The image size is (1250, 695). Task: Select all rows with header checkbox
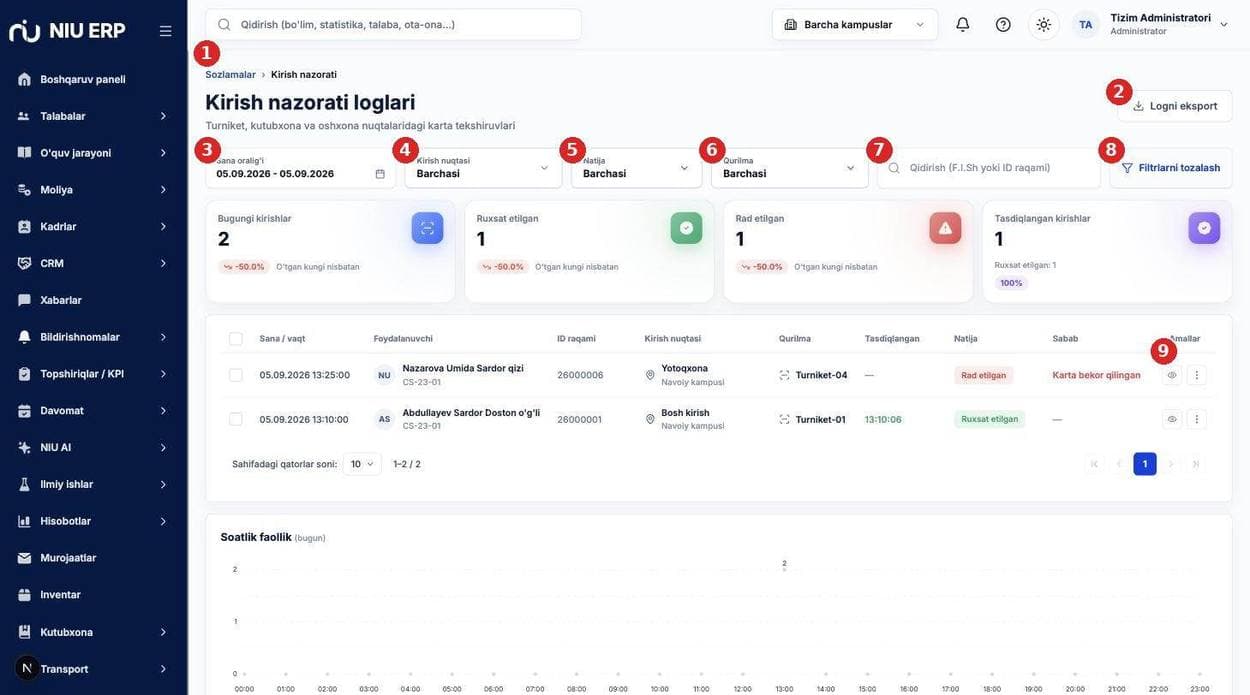click(x=236, y=339)
